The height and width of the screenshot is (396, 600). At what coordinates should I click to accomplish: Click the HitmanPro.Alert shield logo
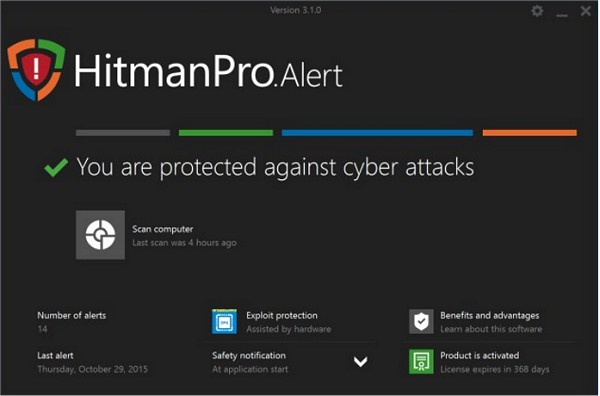click(x=36, y=69)
